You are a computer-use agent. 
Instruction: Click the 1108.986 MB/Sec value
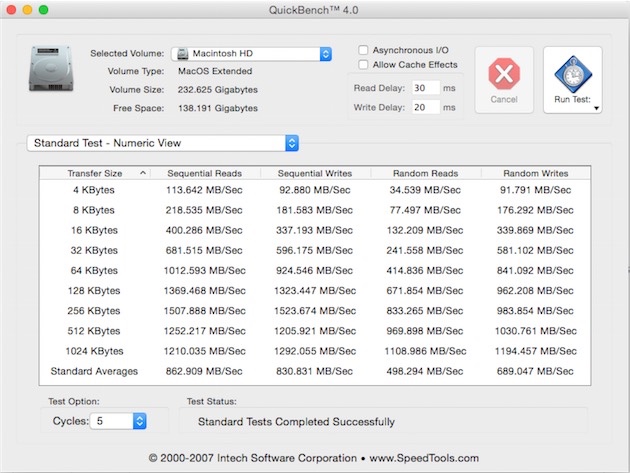[425, 351]
